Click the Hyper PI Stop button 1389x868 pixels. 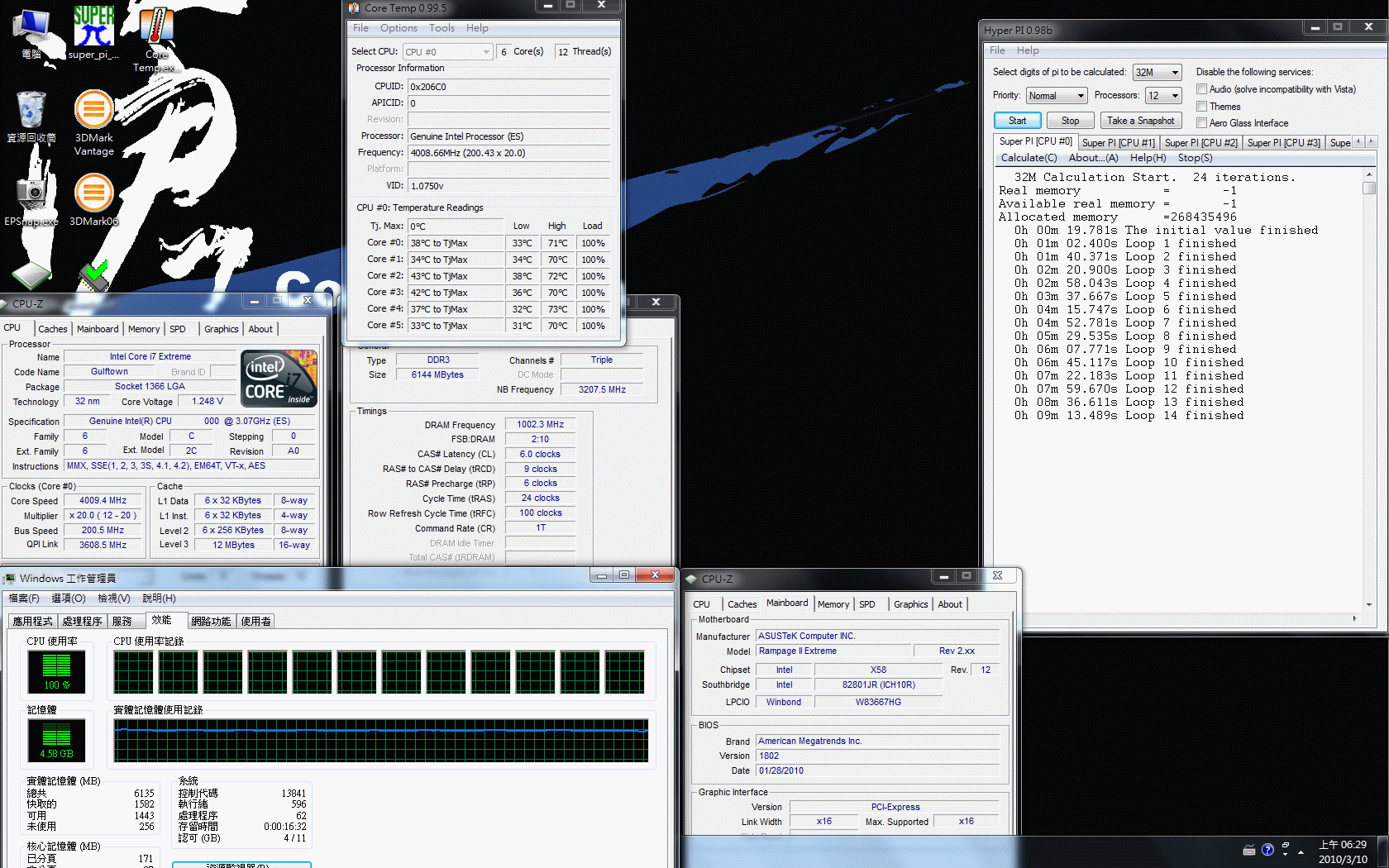tap(1070, 121)
